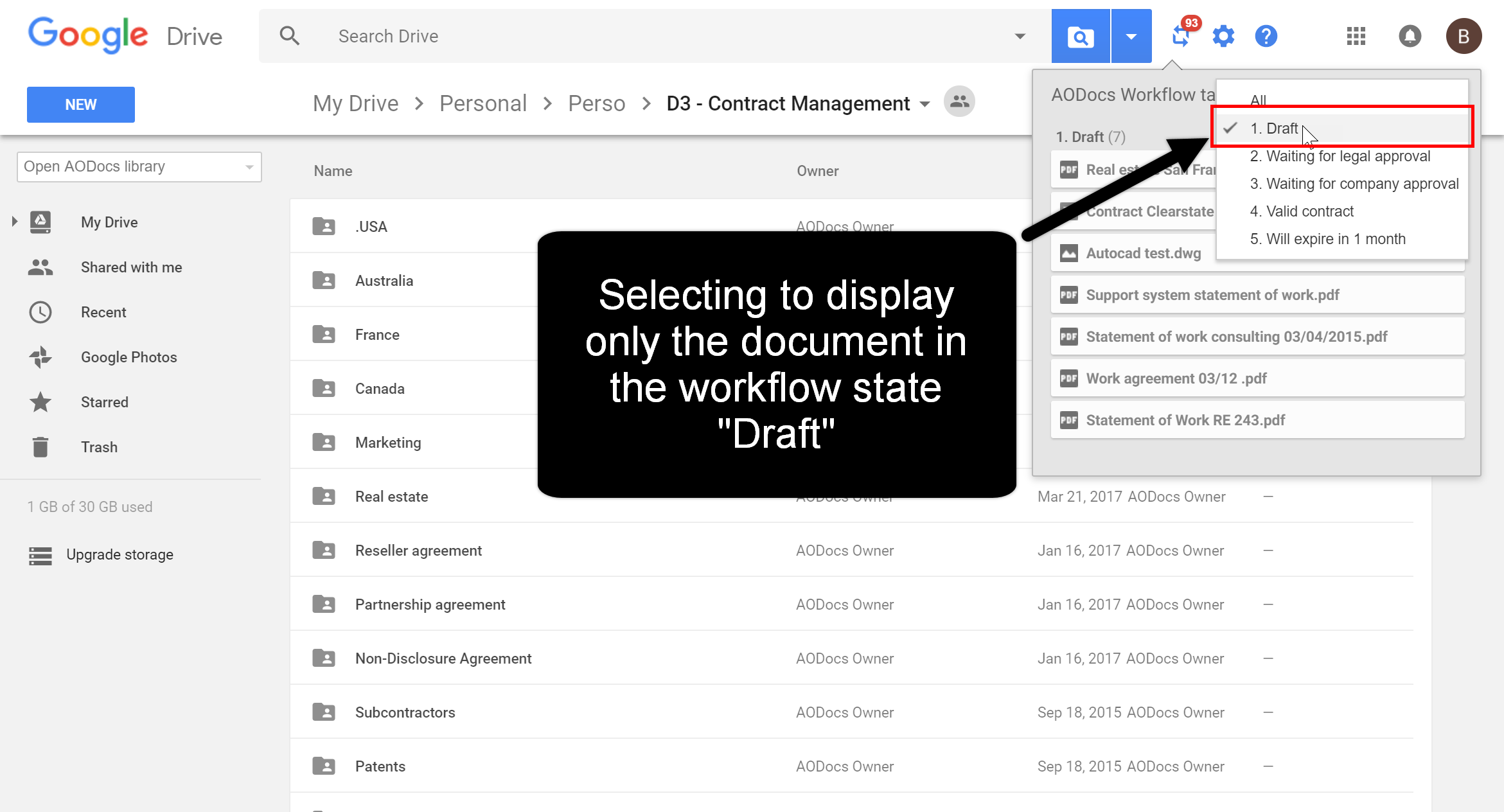The width and height of the screenshot is (1504, 812).
Task: Select the Reseller agreement folder
Action: click(x=418, y=551)
